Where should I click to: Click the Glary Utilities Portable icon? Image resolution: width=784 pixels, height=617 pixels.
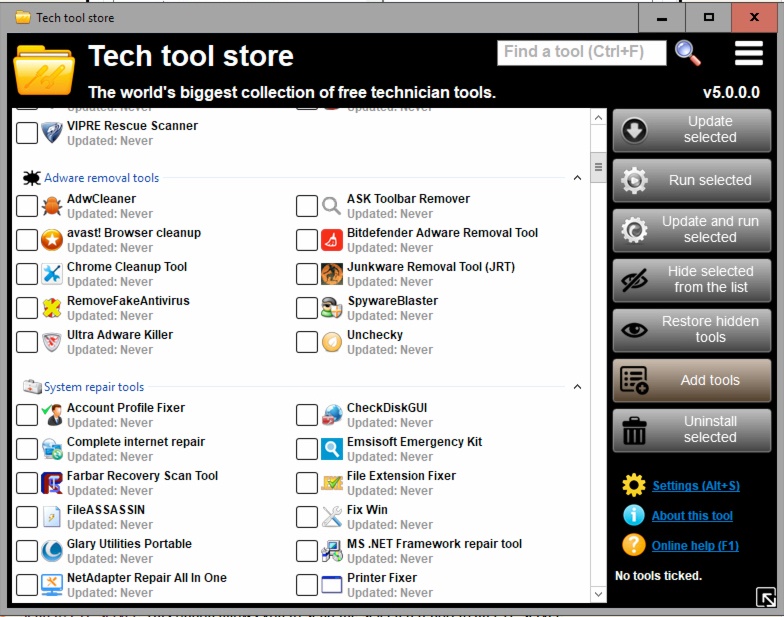(52, 551)
